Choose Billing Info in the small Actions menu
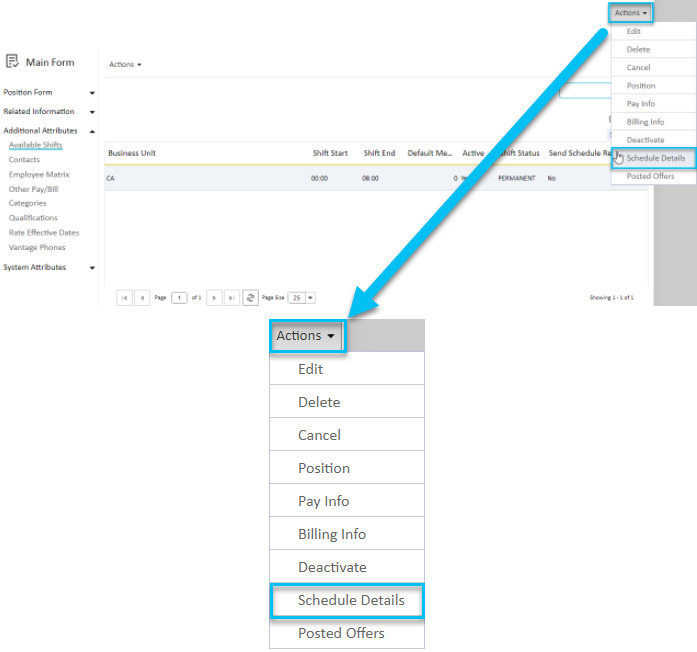Screen dimensions: 697x652 pos(653,122)
